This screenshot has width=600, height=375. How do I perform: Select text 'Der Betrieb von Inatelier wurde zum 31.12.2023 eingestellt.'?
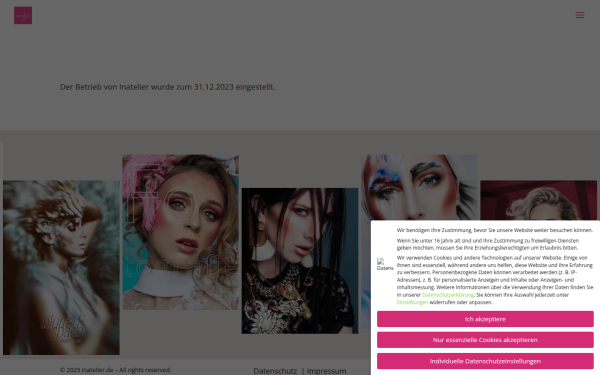point(167,87)
